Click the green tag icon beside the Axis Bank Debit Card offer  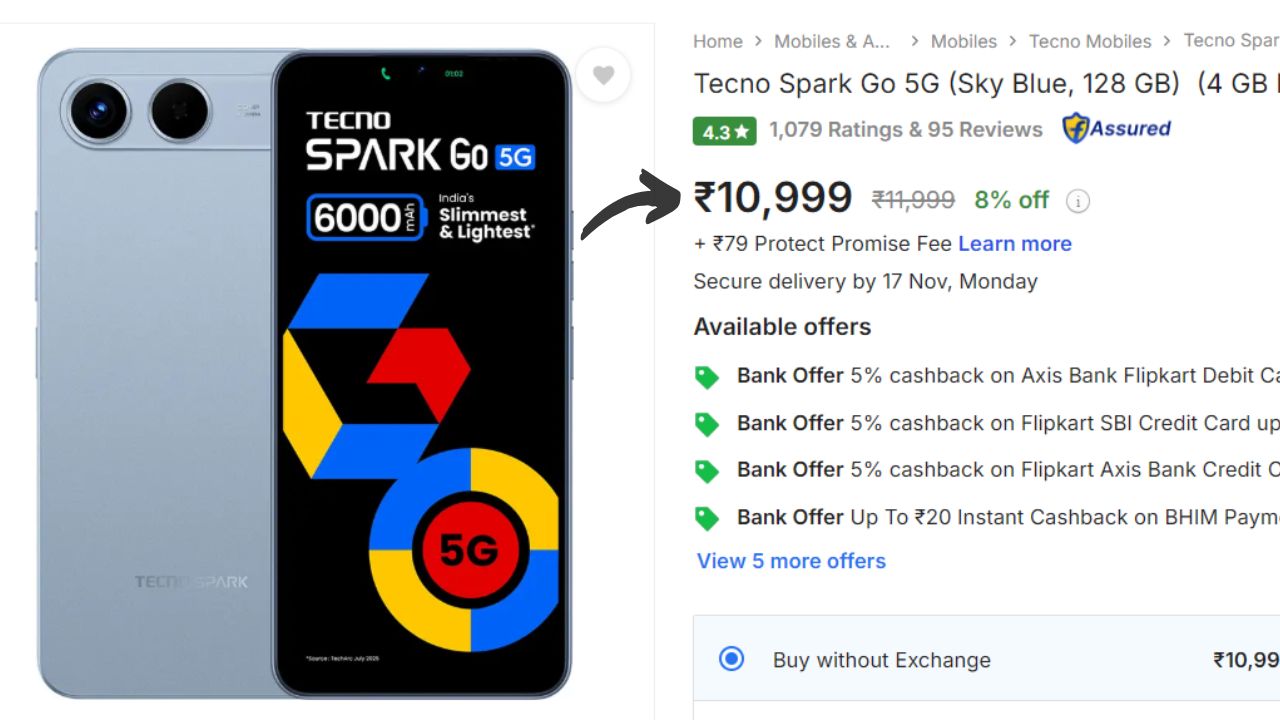tap(707, 377)
